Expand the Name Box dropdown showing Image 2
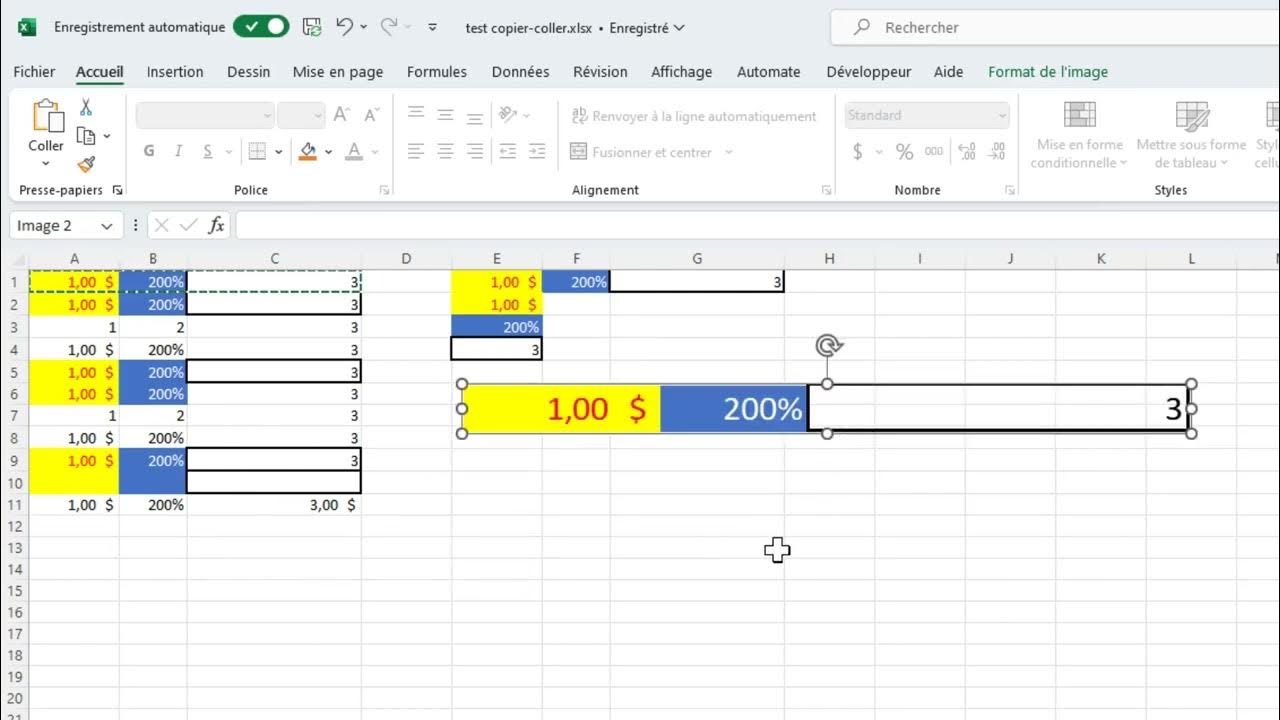The height and width of the screenshot is (720, 1280). pos(107,226)
